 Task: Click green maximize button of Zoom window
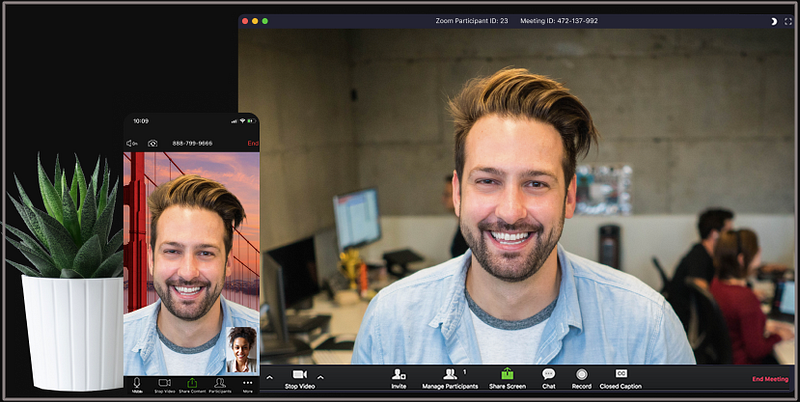coord(265,21)
